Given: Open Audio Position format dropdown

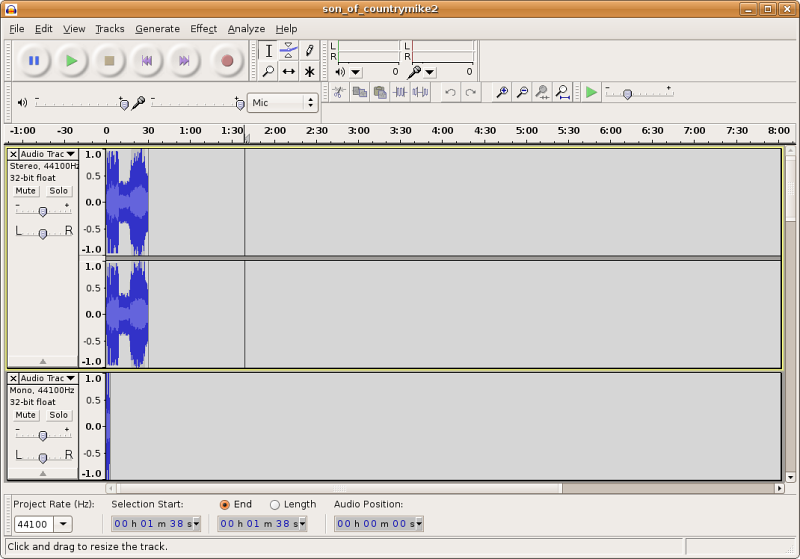Looking at the screenshot, I should point(419,523).
